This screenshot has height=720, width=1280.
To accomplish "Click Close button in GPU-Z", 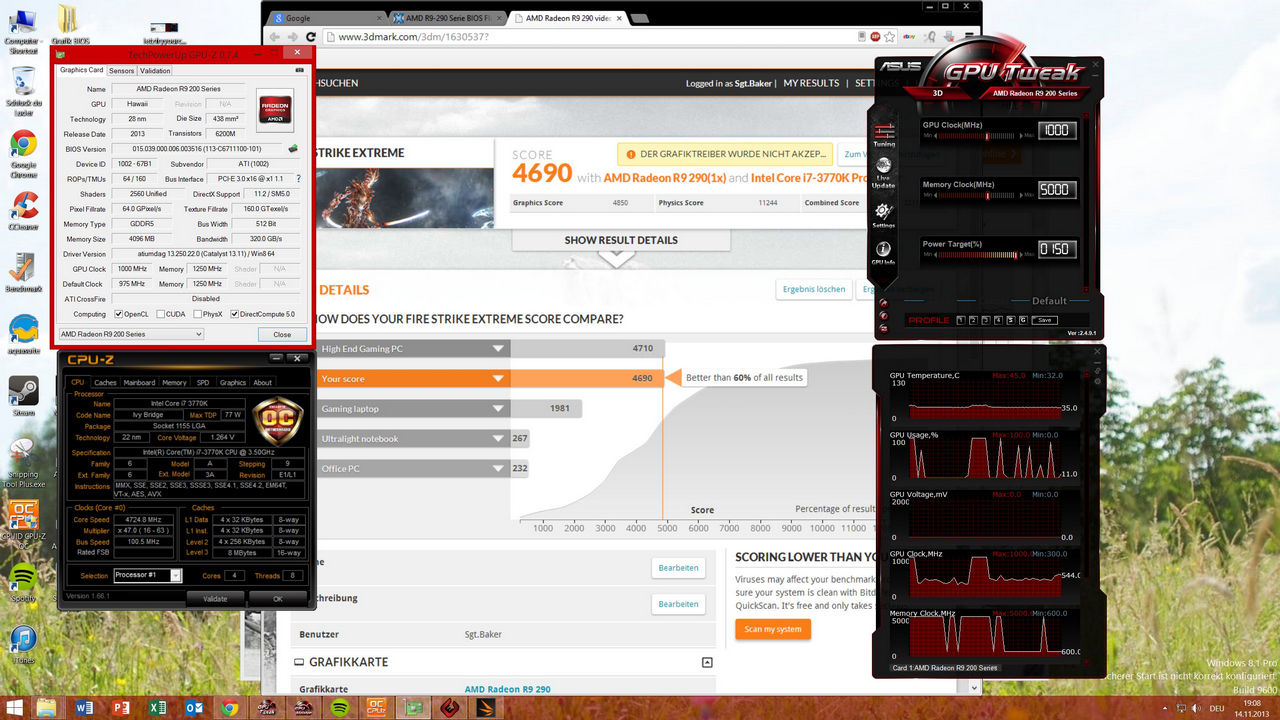I will click(282, 334).
